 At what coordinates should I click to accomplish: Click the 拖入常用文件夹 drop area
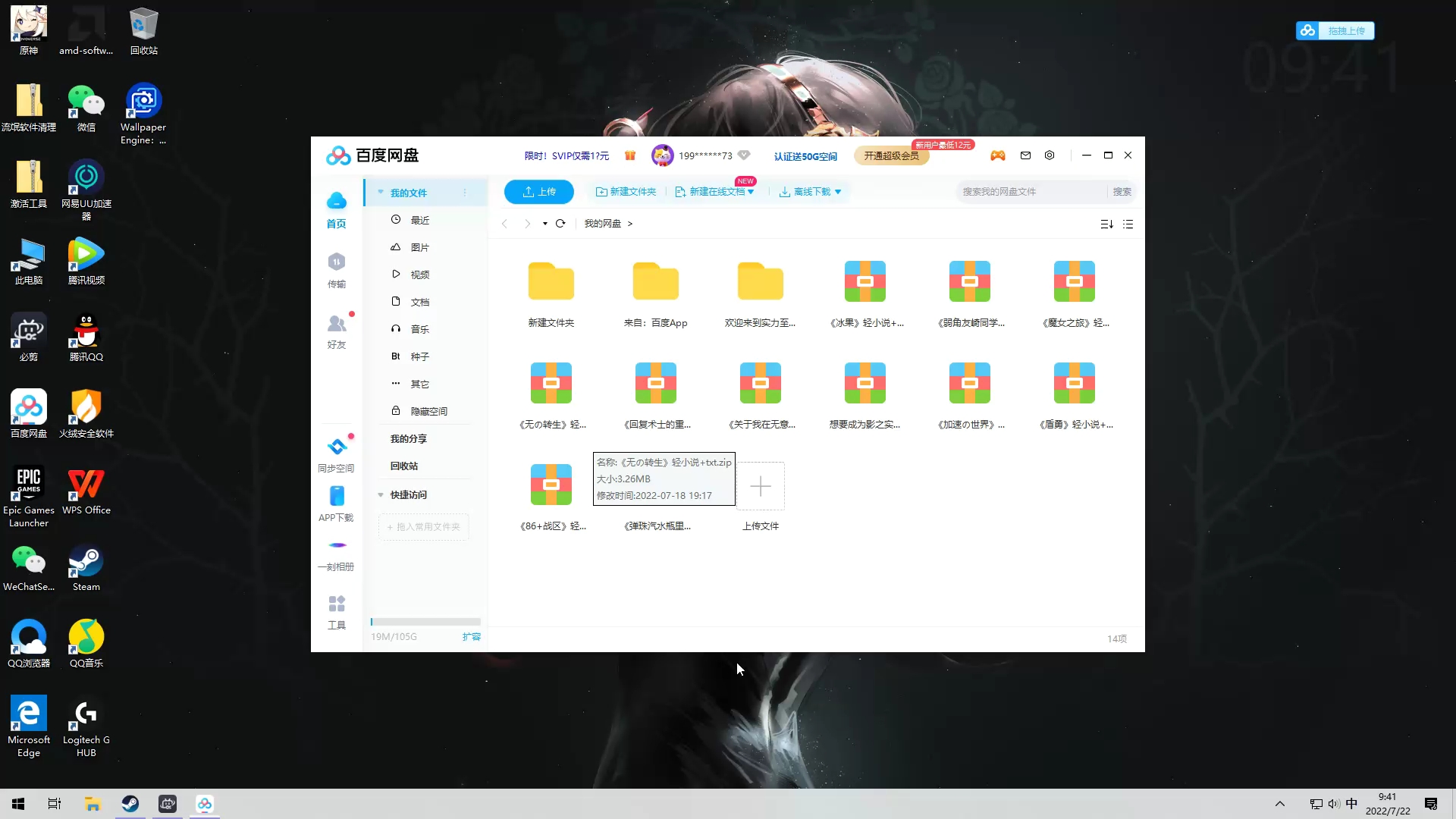[x=424, y=527]
